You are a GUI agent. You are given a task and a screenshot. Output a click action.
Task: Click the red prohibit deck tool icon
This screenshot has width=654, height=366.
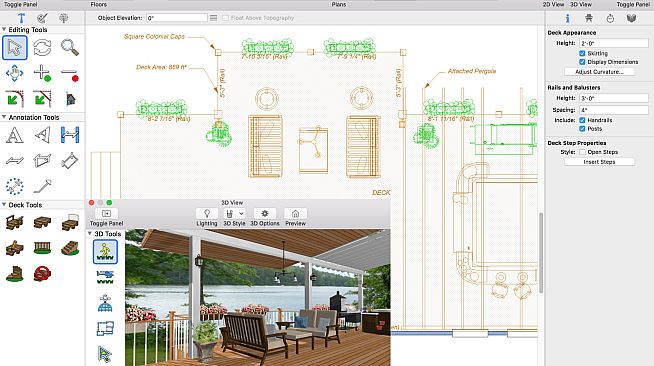[x=42, y=274]
